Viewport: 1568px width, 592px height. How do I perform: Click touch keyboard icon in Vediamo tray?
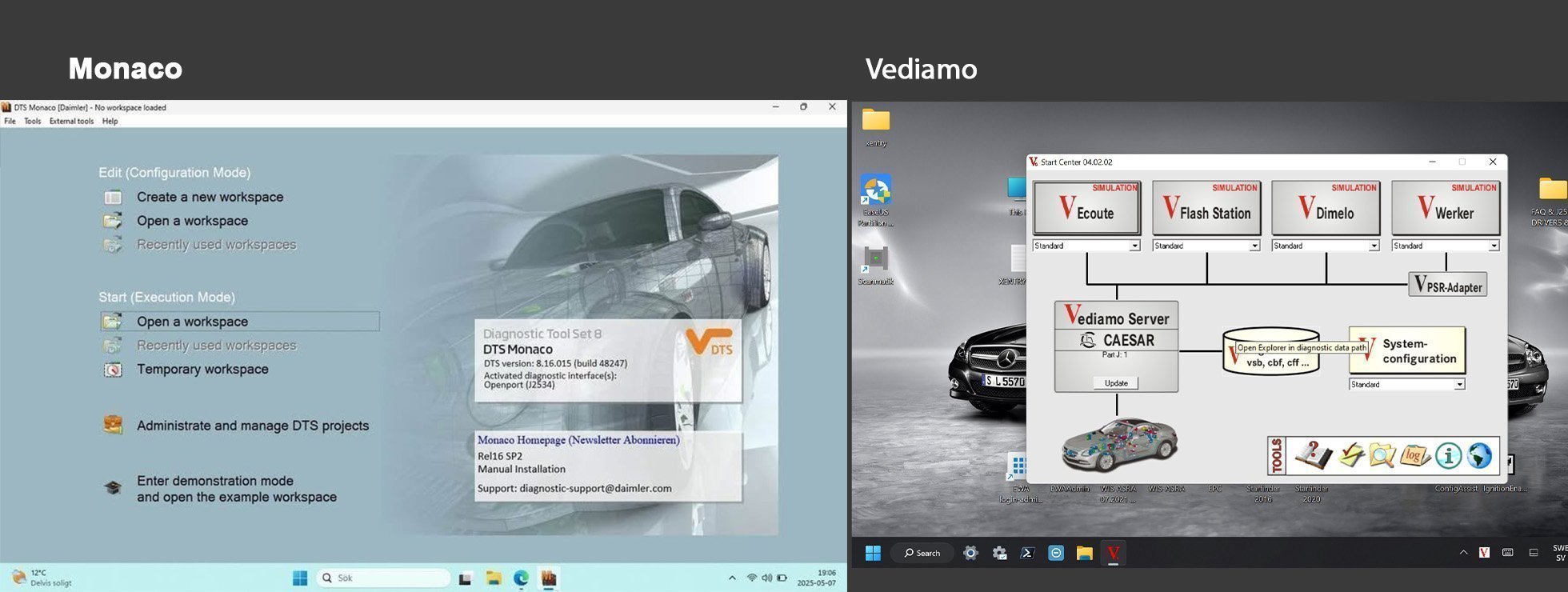[x=1508, y=553]
